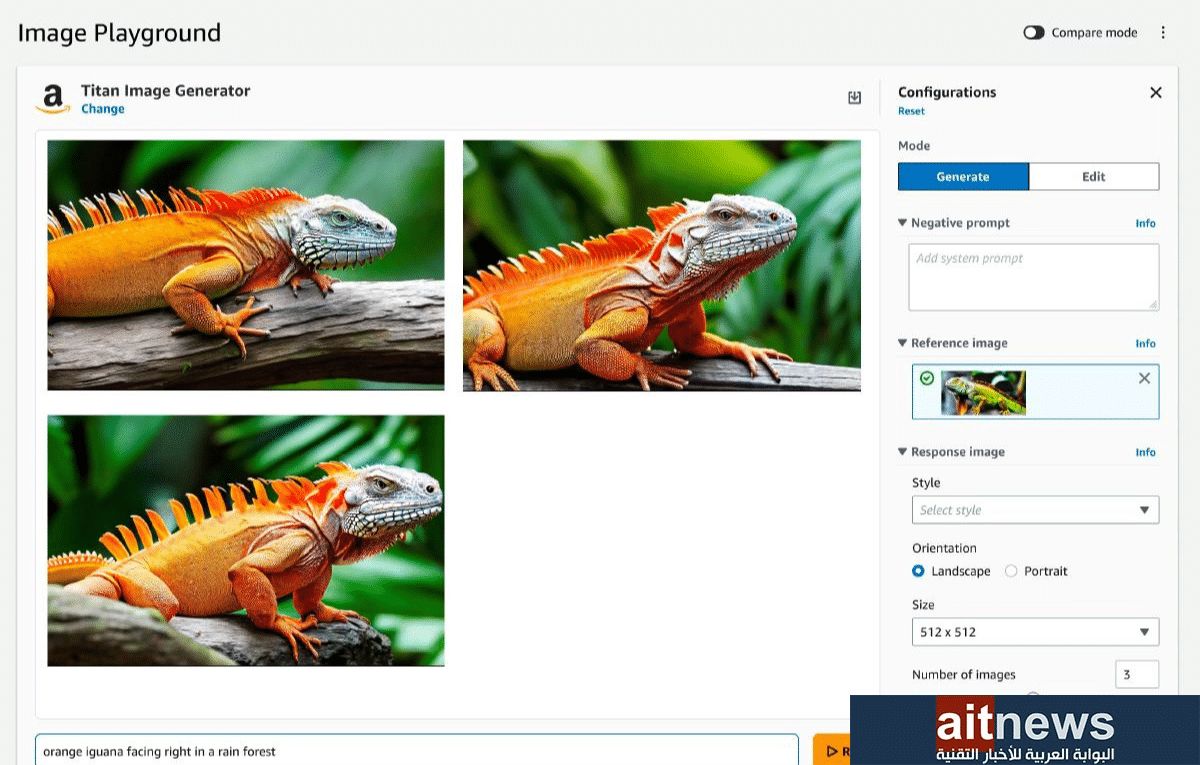Image resolution: width=1200 pixels, height=765 pixels.
Task: Collapse the Negative prompt section
Action: (903, 223)
